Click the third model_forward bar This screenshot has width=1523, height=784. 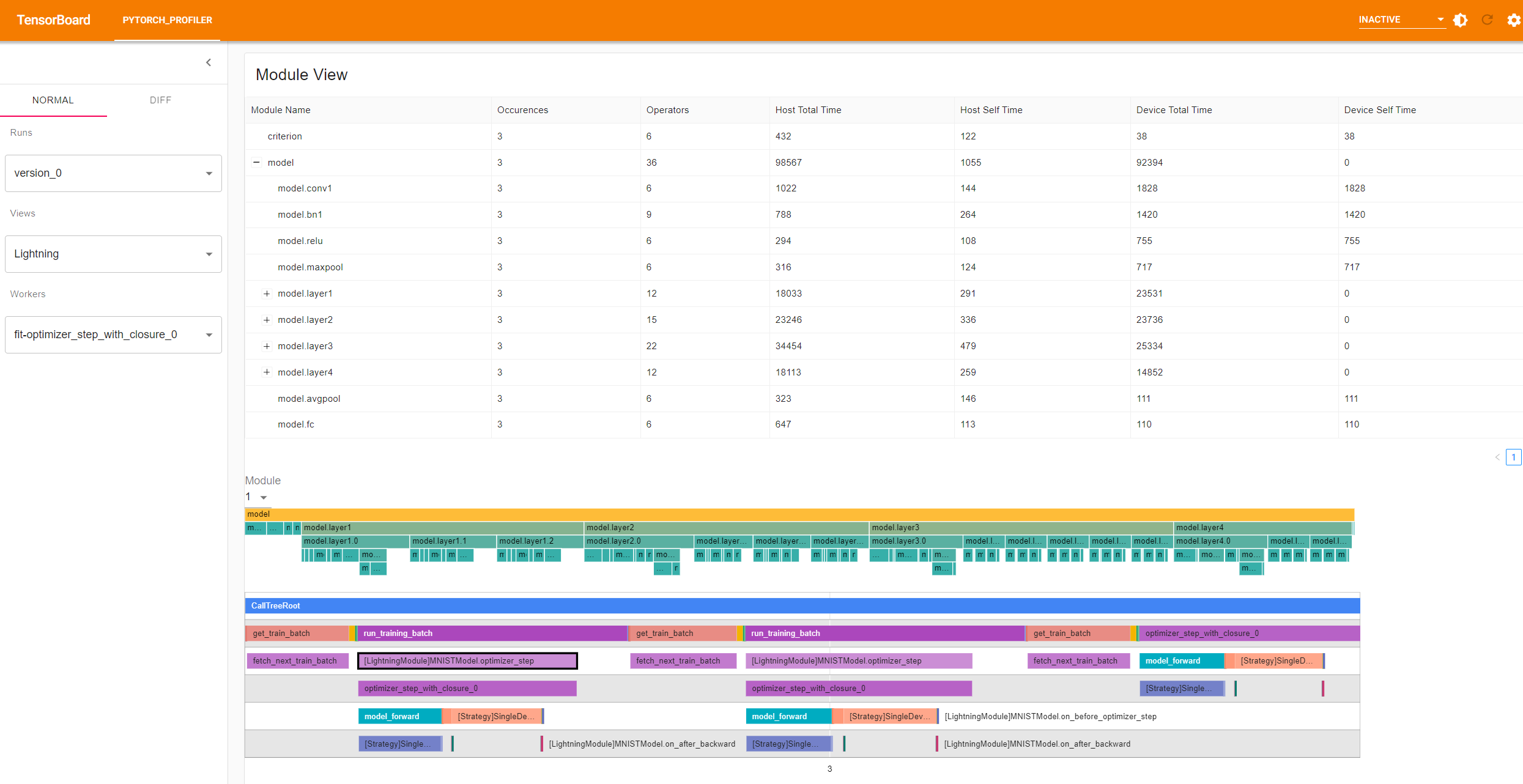pos(1181,661)
